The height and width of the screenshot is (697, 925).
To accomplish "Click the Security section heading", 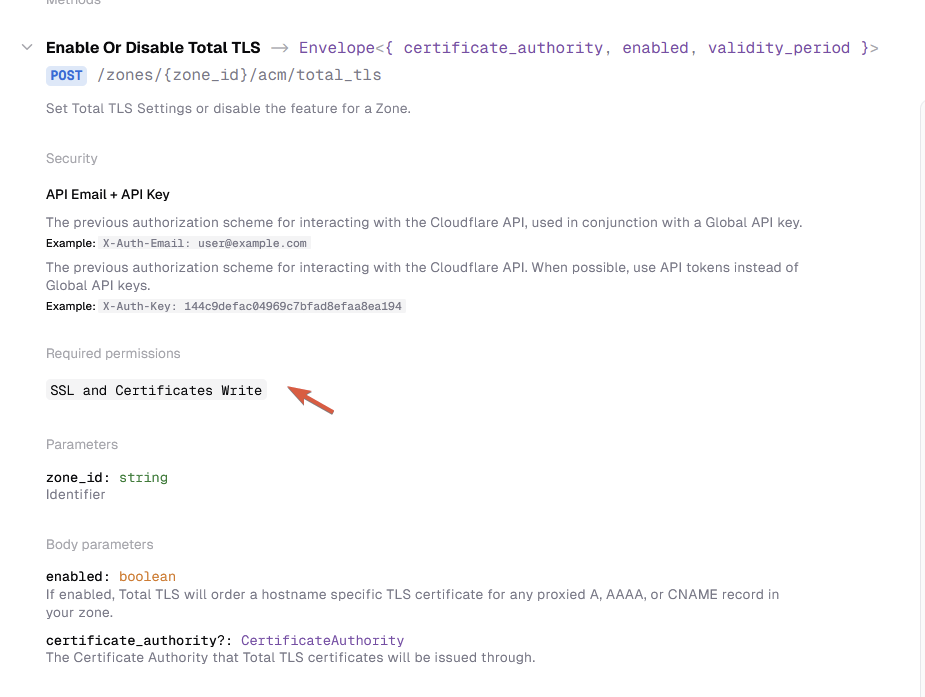I will 71,158.
